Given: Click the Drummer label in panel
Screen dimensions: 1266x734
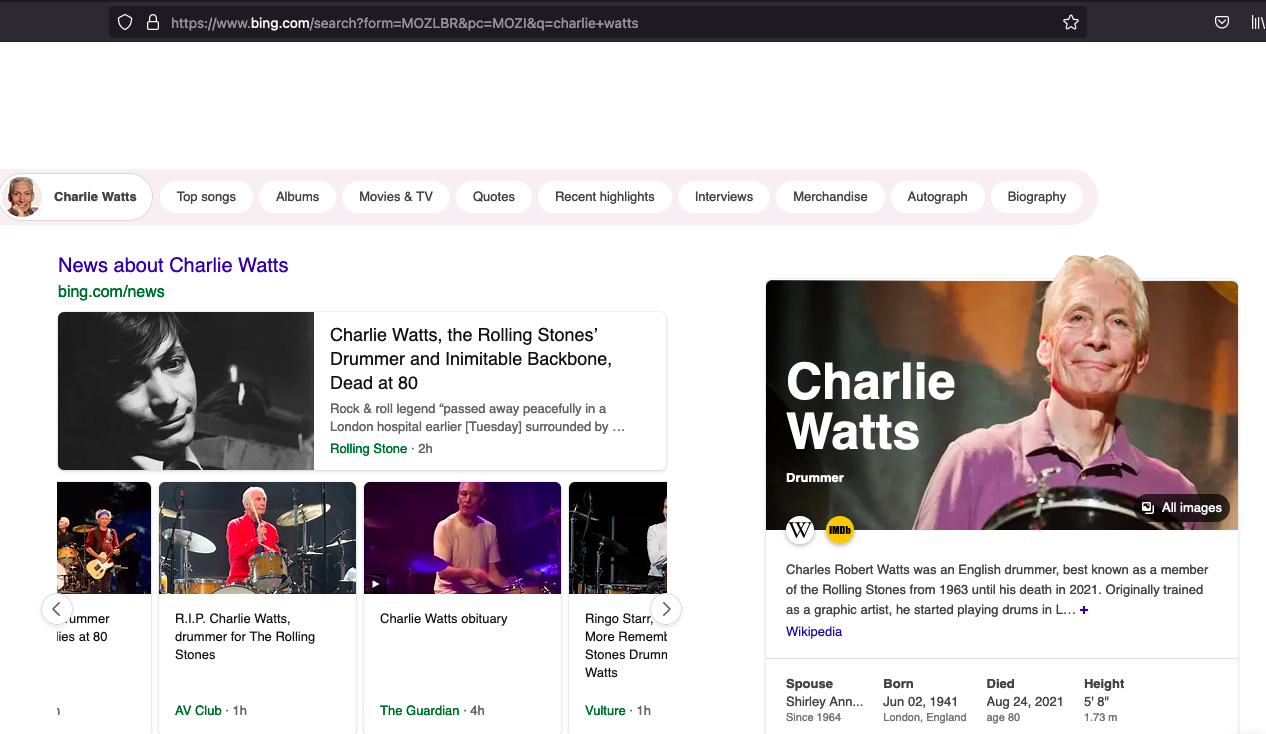Looking at the screenshot, I should pyautogui.click(x=815, y=478).
